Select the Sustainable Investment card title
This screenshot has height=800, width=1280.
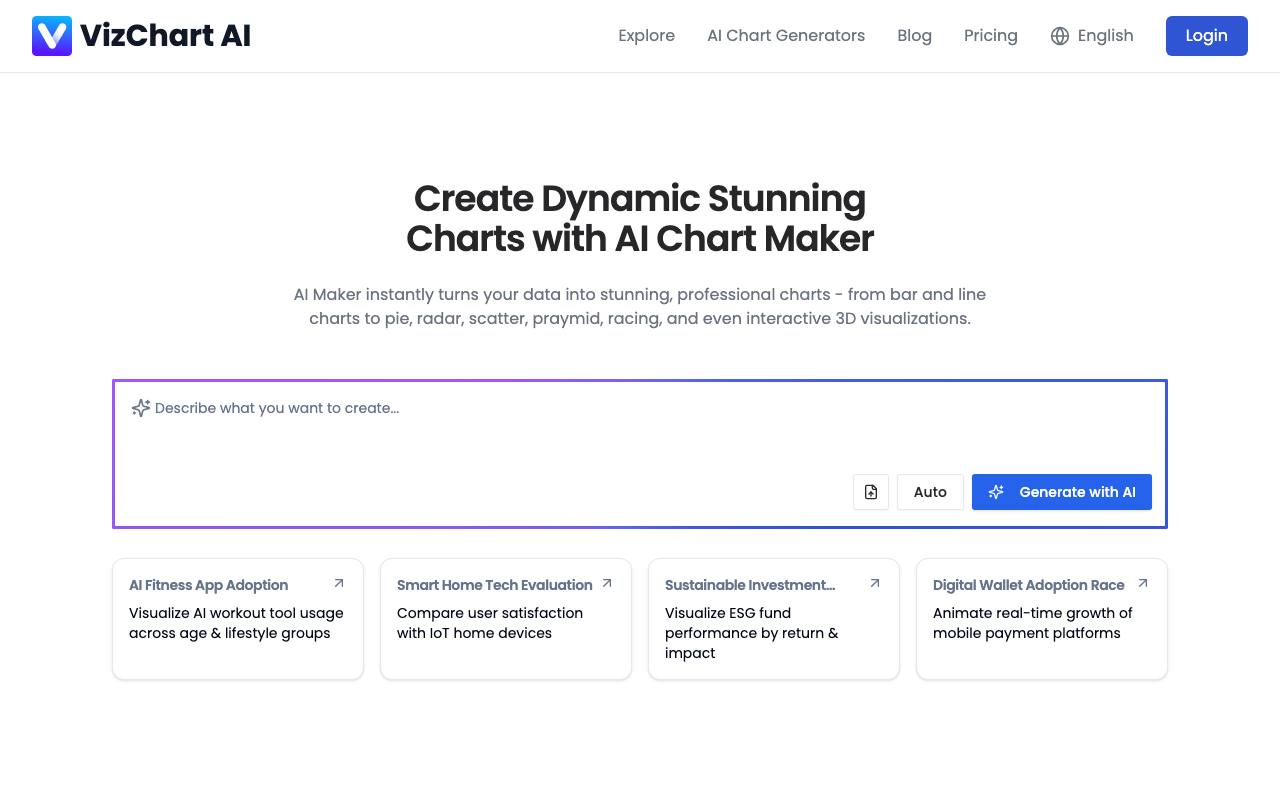[750, 585]
